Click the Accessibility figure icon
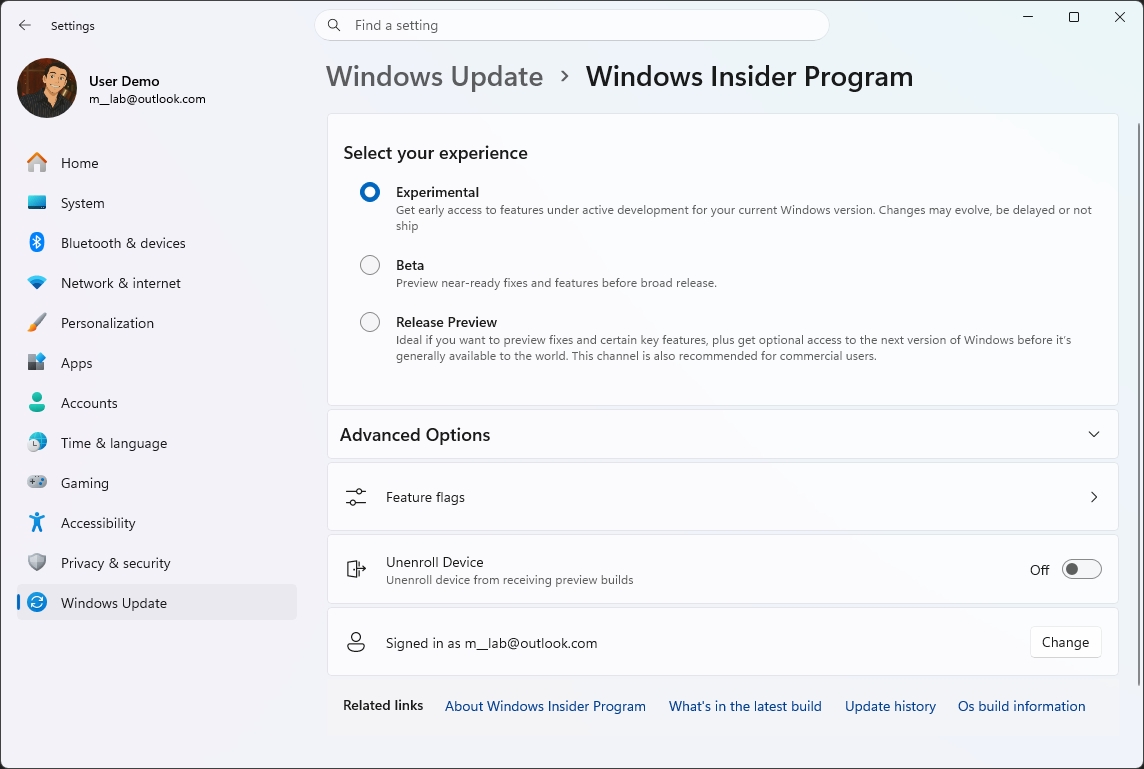The height and width of the screenshot is (769, 1144). 36,522
